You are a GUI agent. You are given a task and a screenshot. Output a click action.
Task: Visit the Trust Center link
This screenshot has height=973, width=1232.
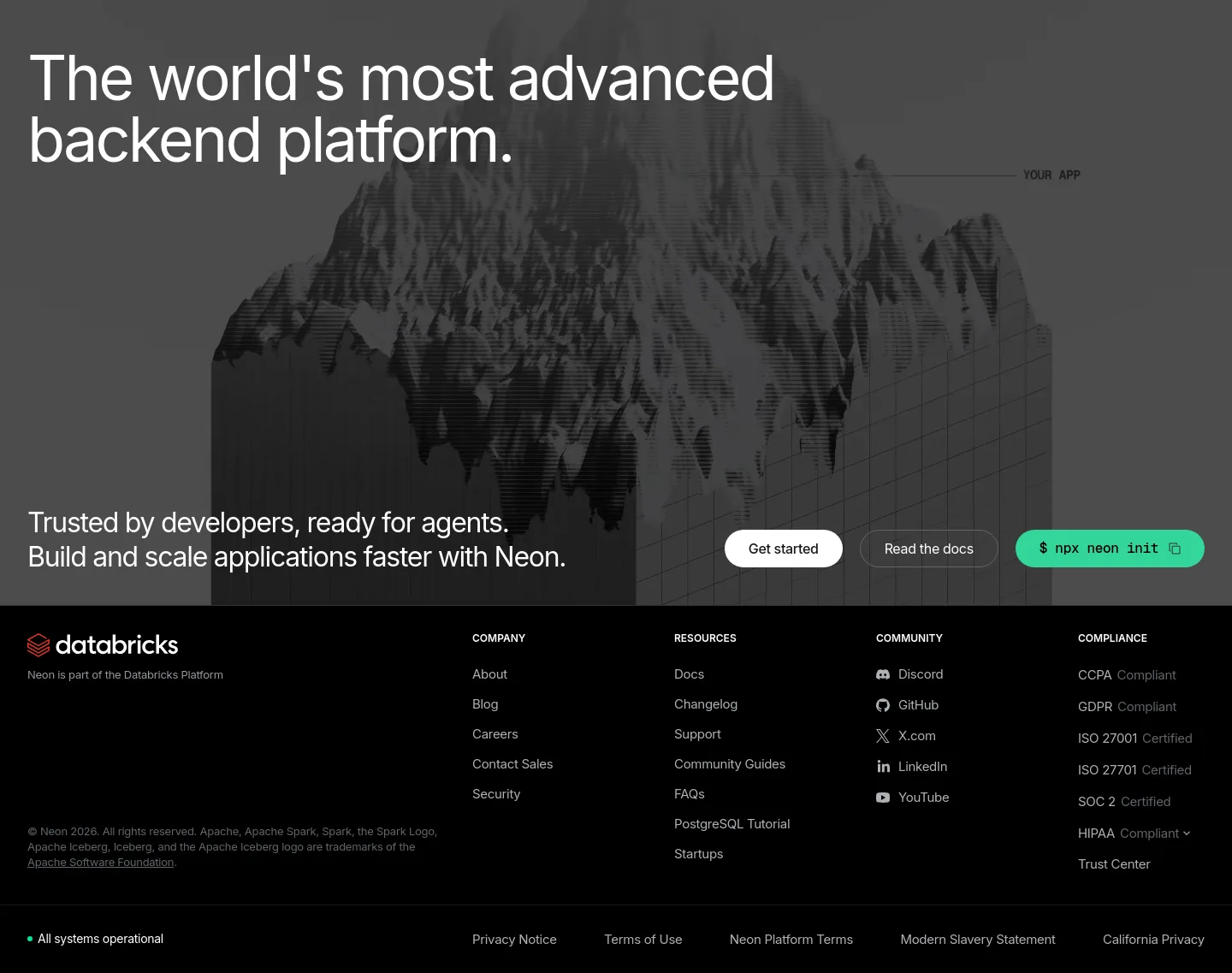pos(1114,864)
